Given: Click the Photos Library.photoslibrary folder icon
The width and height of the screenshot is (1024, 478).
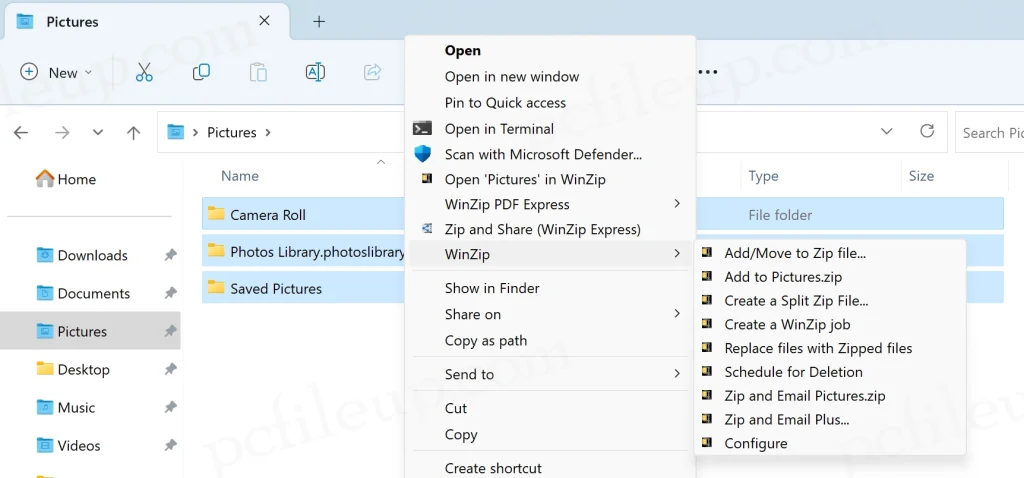Looking at the screenshot, I should tap(216, 250).
